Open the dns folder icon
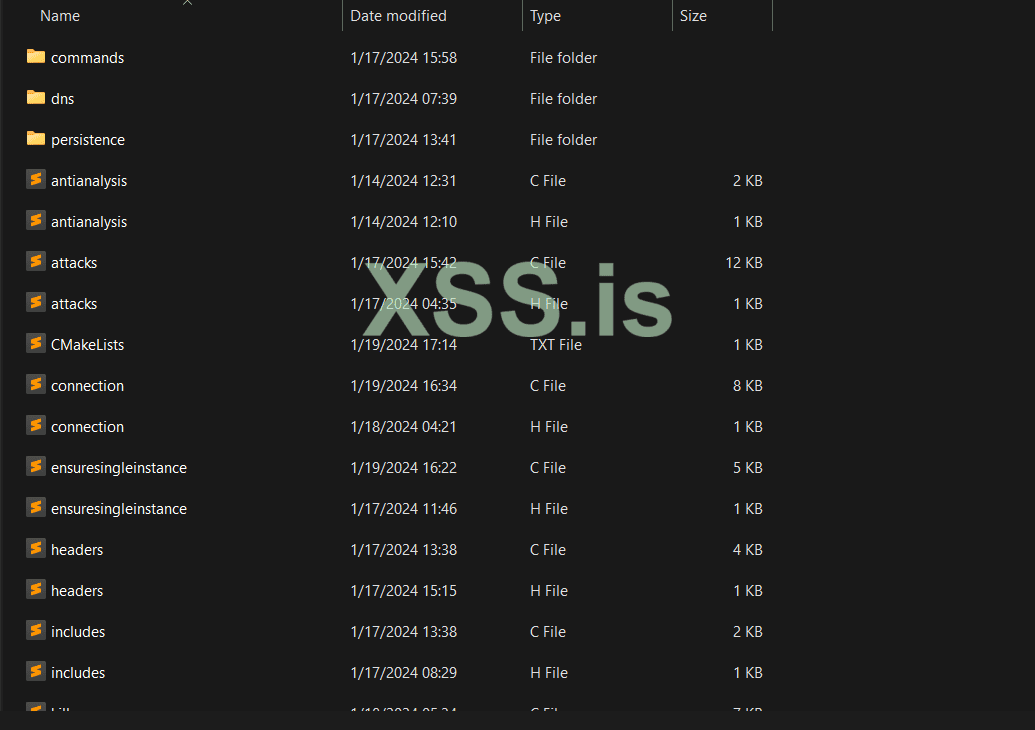The height and width of the screenshot is (730, 1035). (36, 98)
